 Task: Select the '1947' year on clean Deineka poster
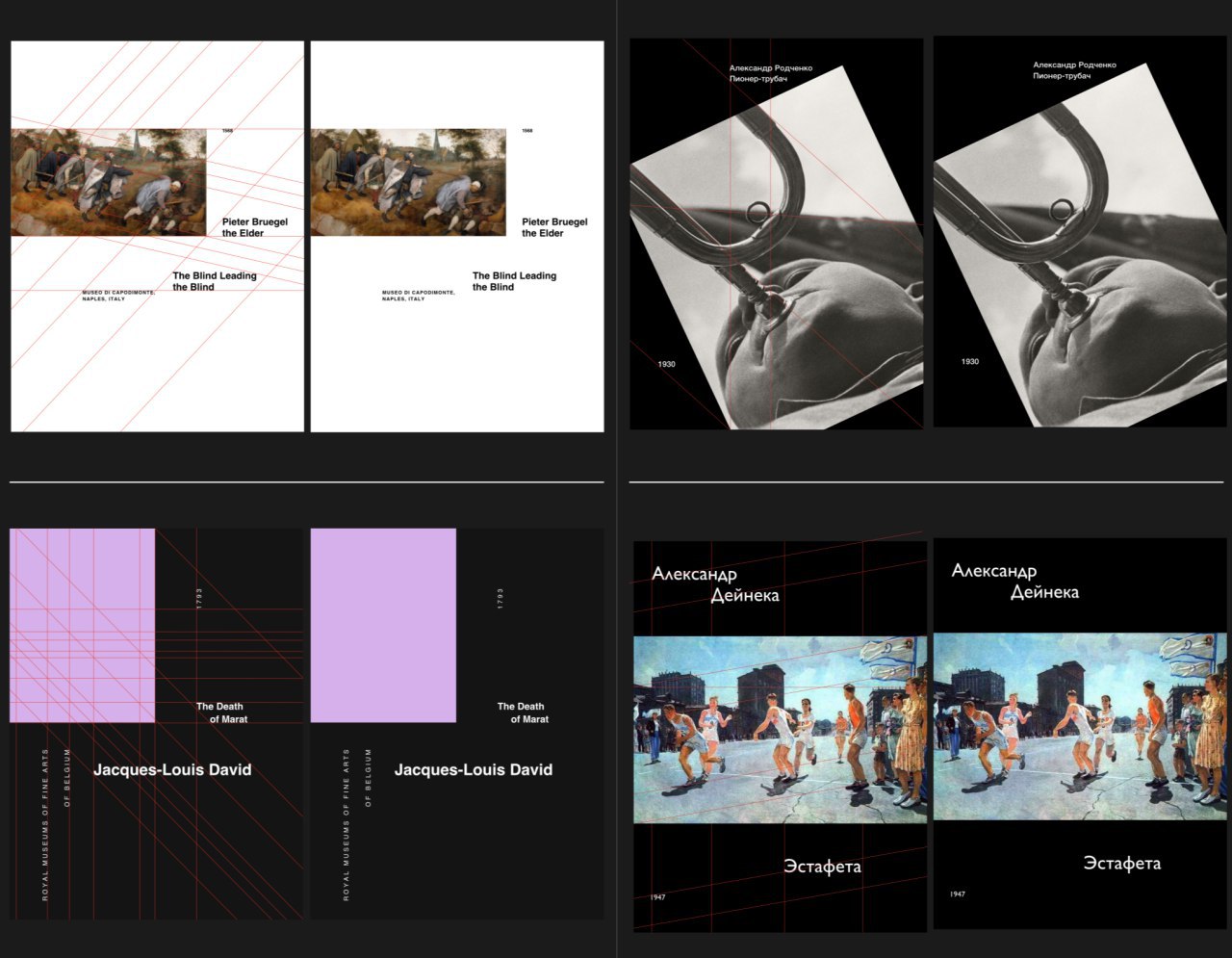pyautogui.click(x=958, y=894)
